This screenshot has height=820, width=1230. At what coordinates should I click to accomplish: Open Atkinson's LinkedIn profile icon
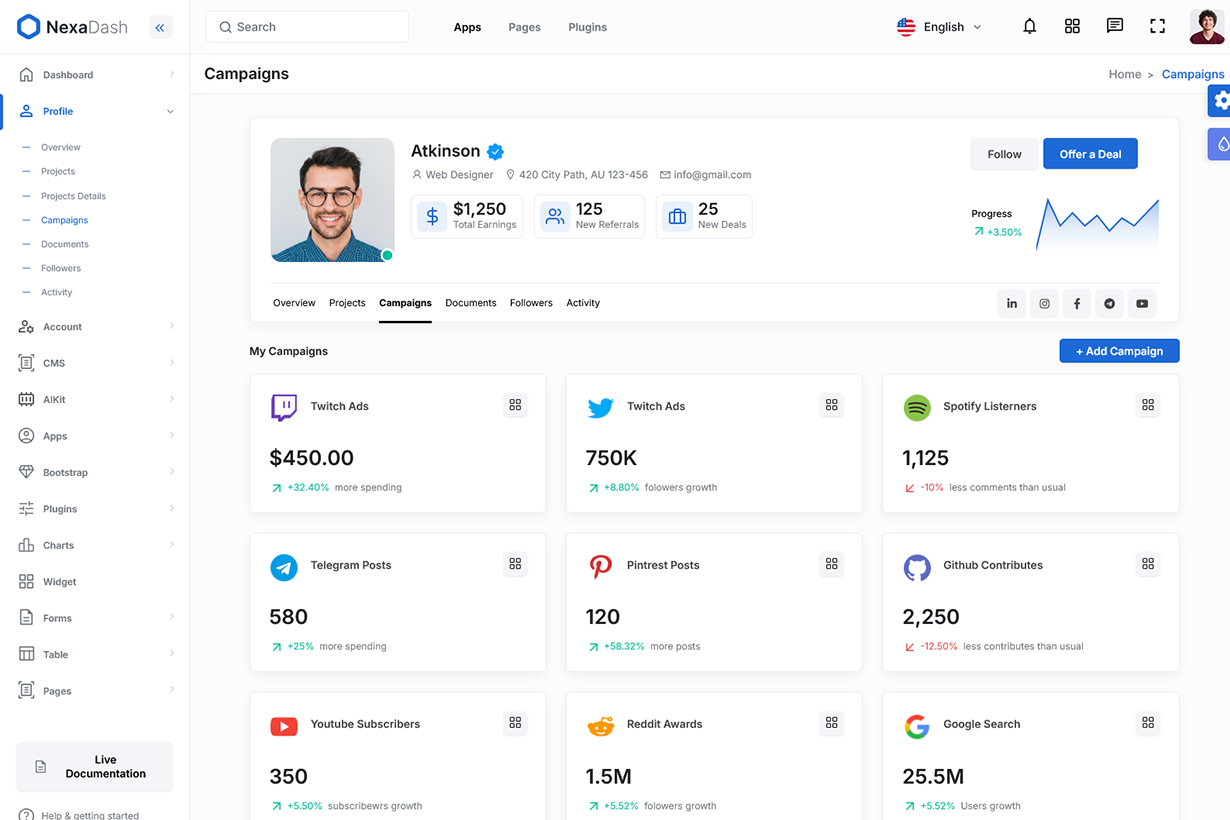tap(1012, 304)
